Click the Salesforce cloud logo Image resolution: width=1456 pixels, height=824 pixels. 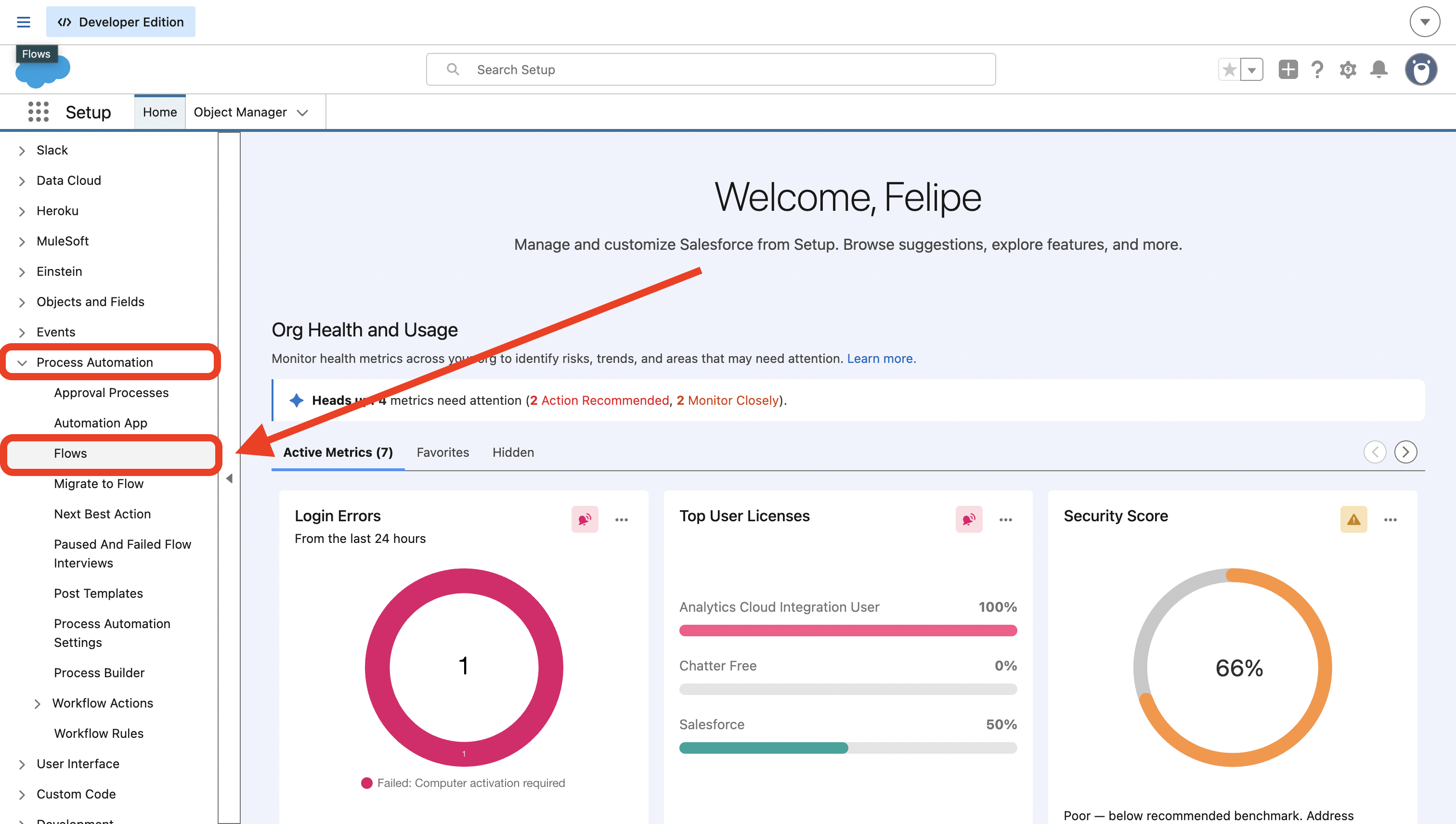click(x=42, y=70)
